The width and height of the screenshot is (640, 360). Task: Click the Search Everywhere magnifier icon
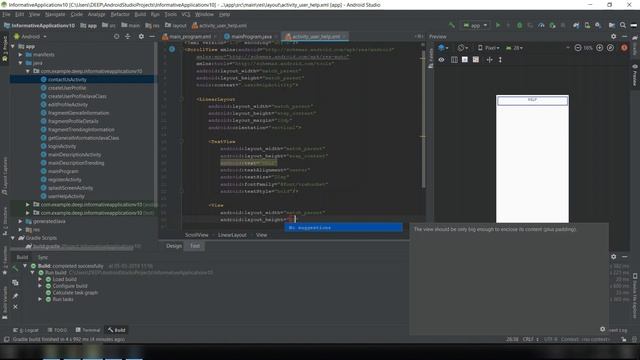[x=623, y=25]
